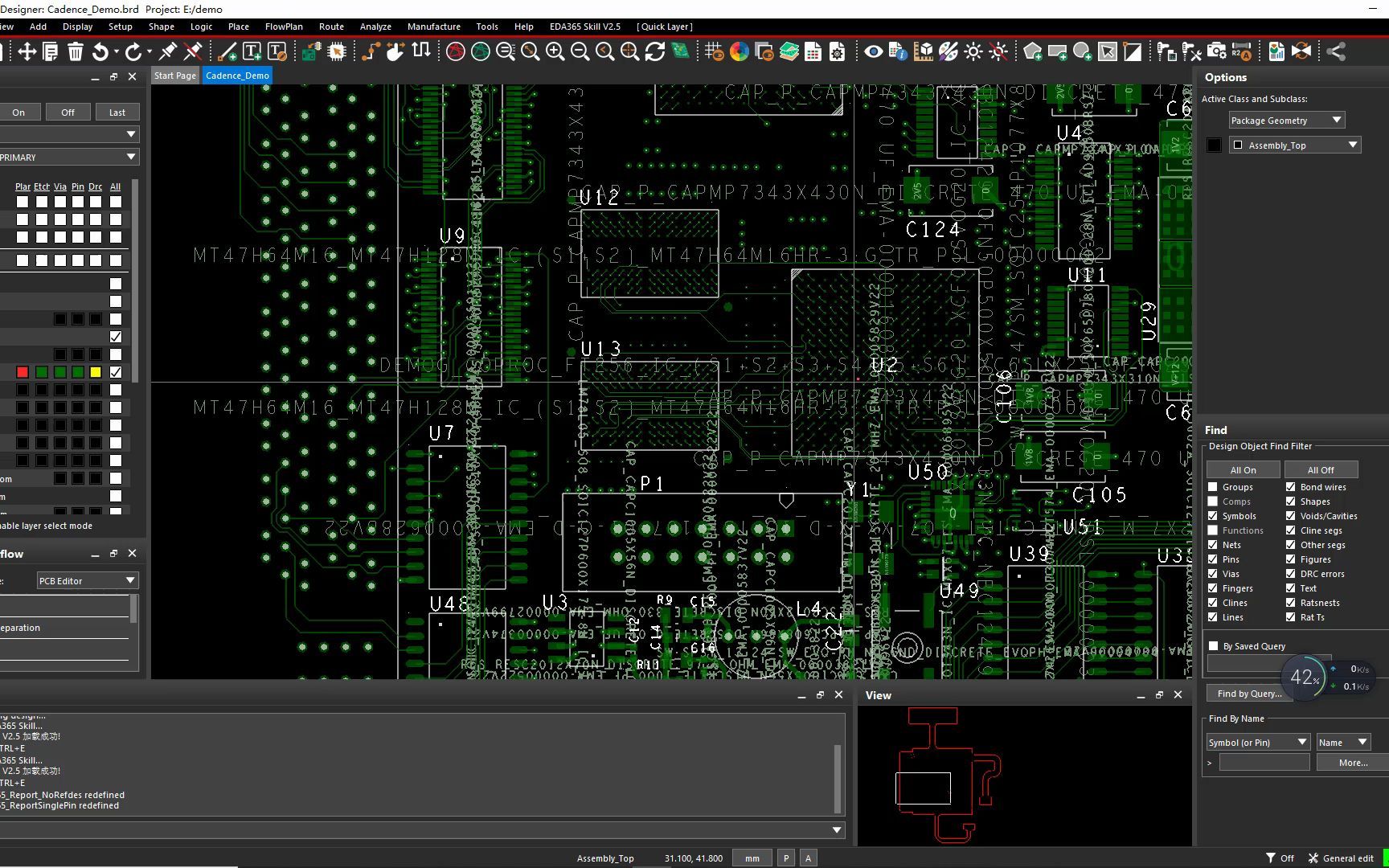
Task: Select the Move tool icon
Action: click(27, 51)
